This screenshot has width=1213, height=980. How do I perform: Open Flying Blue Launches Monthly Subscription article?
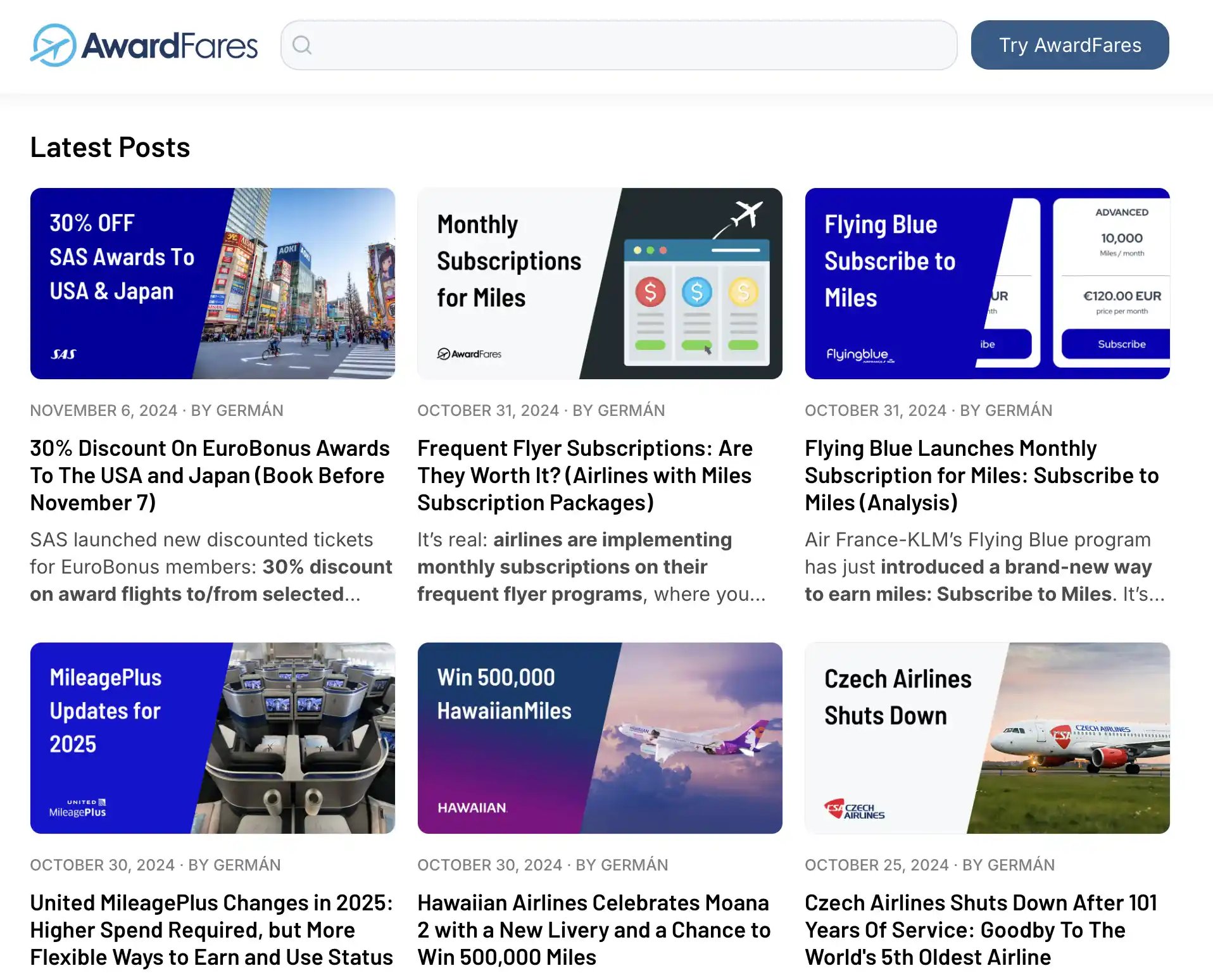tap(982, 475)
